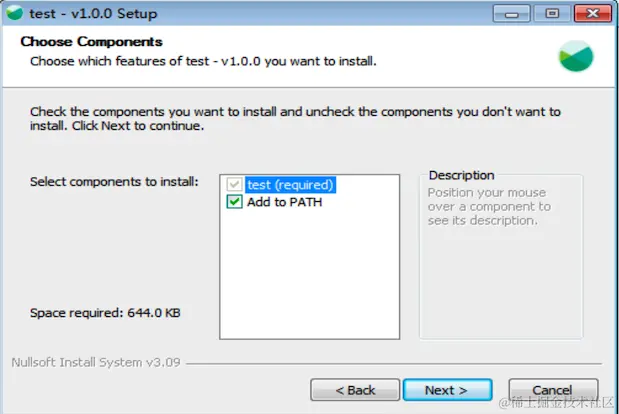The image size is (619, 414).
Task: Click empty area of components list
Action: click(310, 276)
